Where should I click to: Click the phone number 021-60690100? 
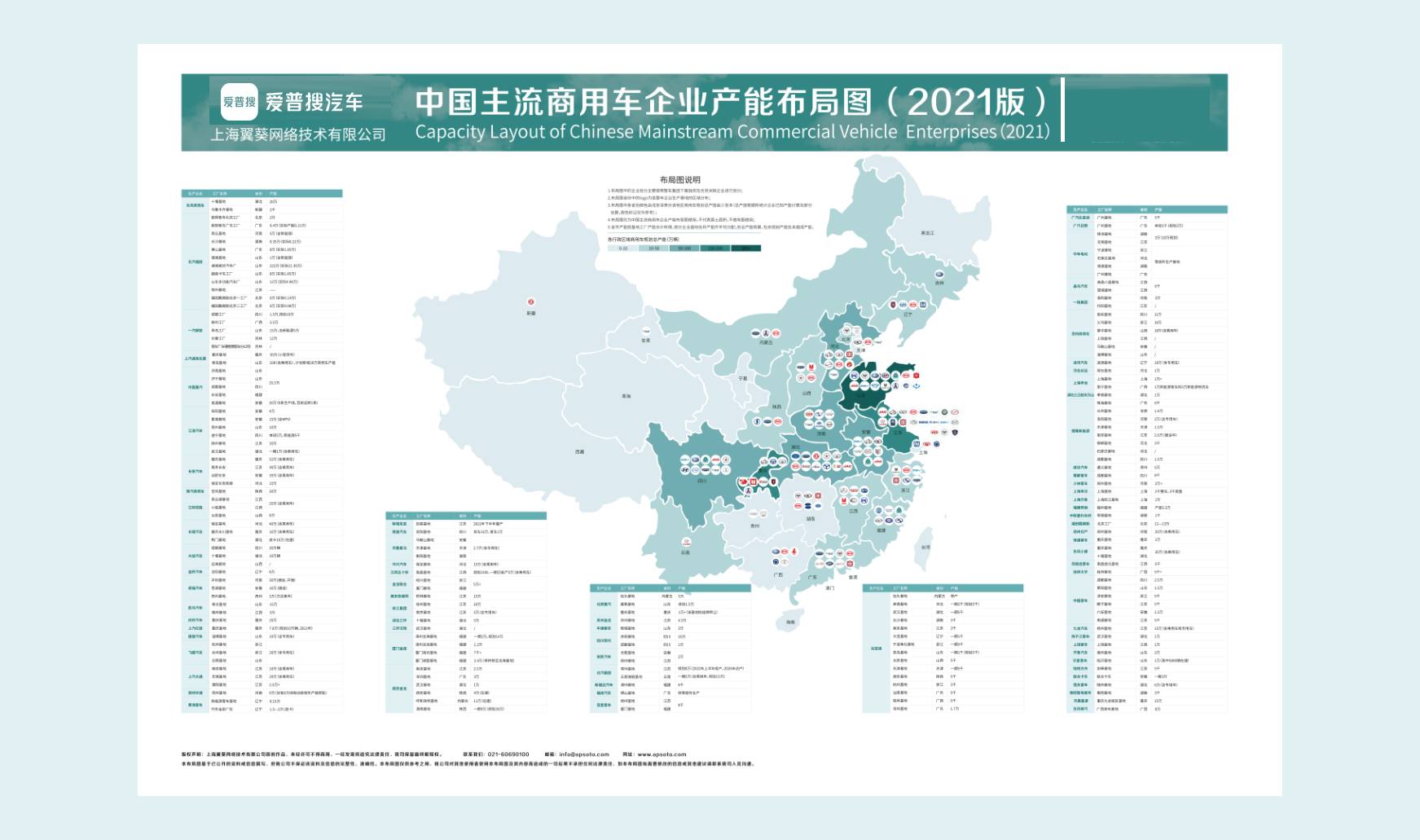[x=508, y=754]
